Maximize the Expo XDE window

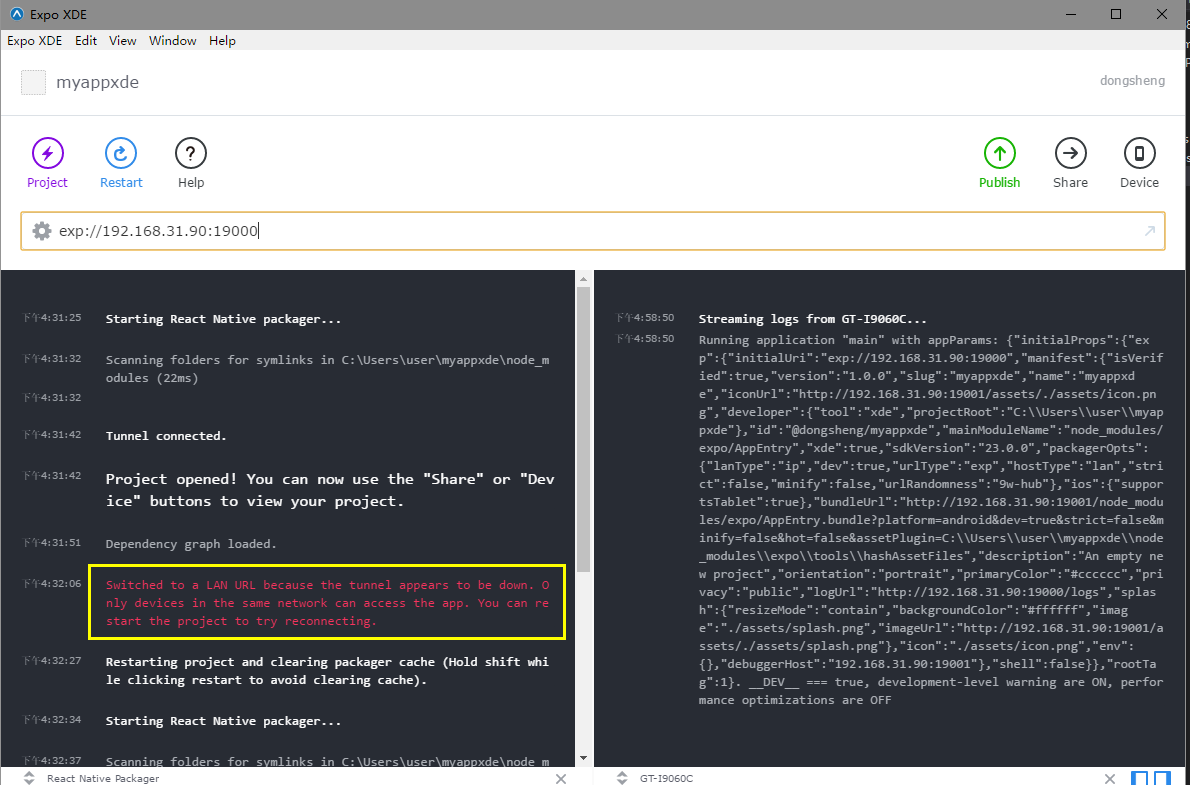point(1116,14)
